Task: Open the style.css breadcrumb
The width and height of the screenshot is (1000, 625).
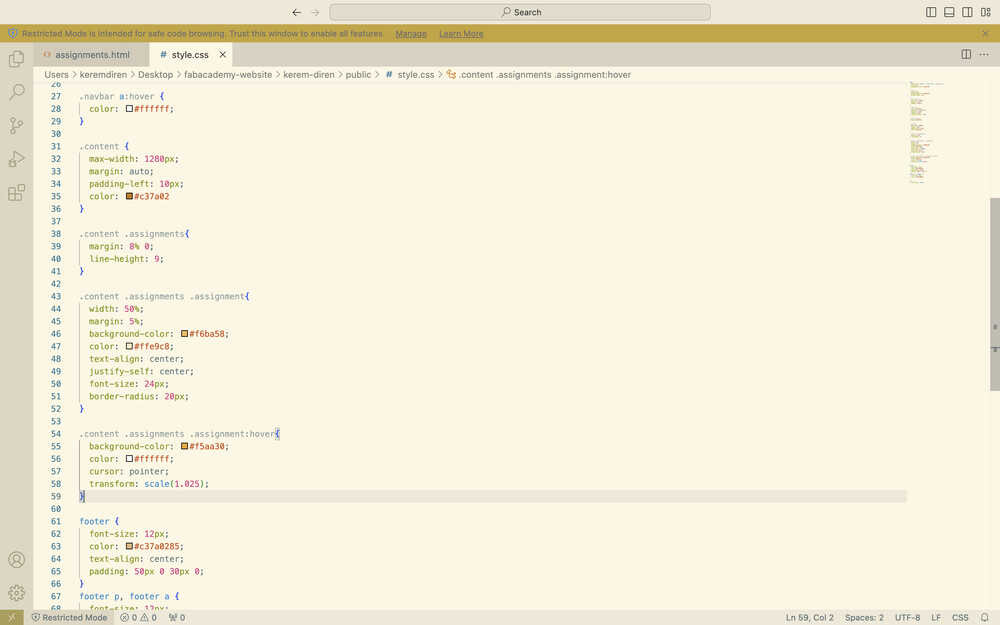Action: [x=410, y=75]
